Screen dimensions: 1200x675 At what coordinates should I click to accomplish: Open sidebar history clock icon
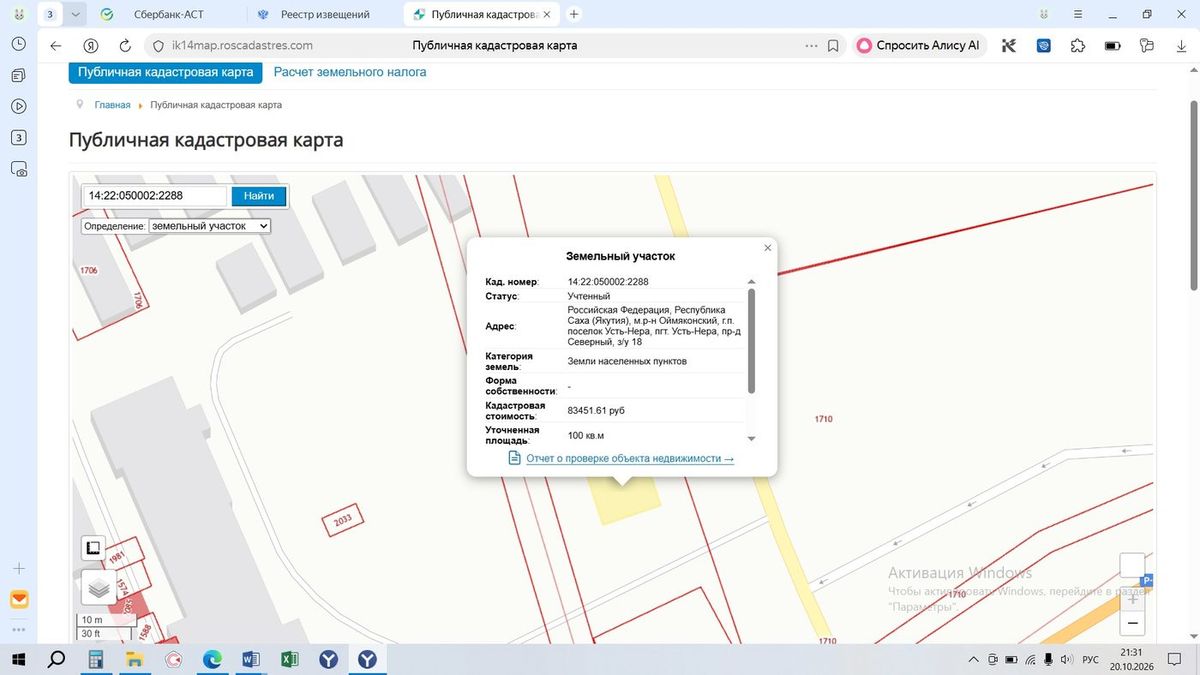[x=19, y=44]
